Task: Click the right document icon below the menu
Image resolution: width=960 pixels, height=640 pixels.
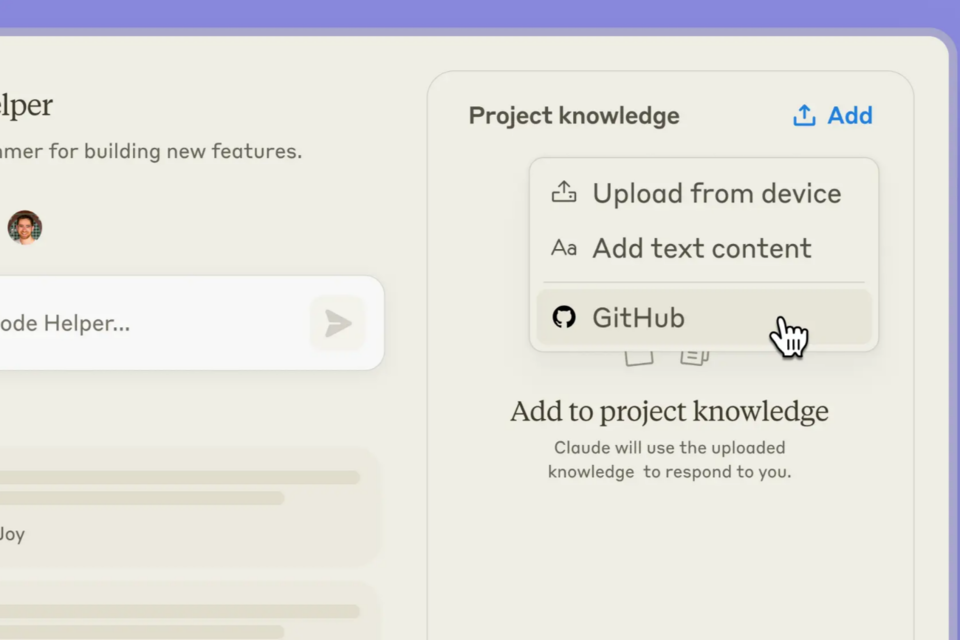Action: 695,356
